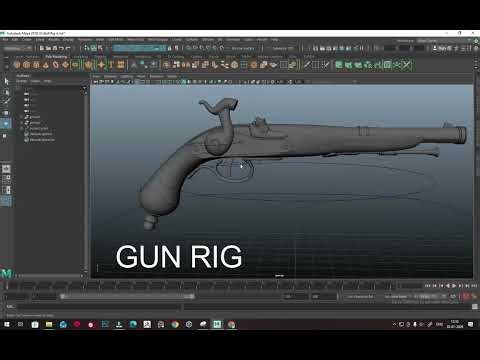The image size is (480, 360).
Task: Activate the Scale tool in toolbox
Action: [x=6, y=136]
